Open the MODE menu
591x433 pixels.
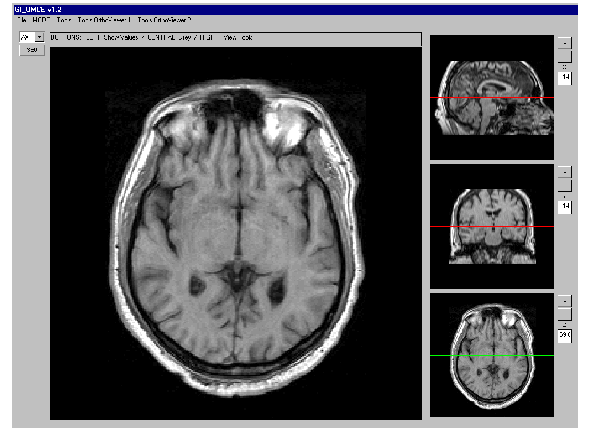[41, 20]
